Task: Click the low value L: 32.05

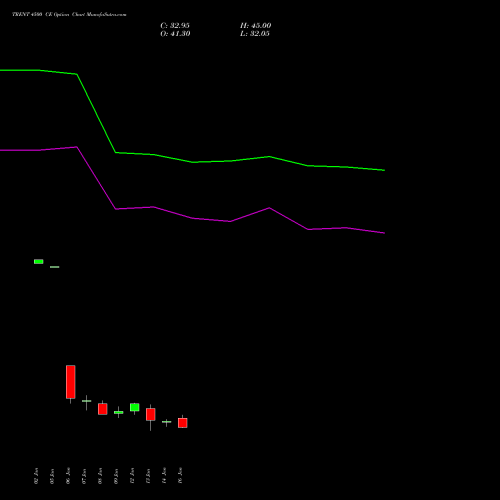Action: point(255,34)
